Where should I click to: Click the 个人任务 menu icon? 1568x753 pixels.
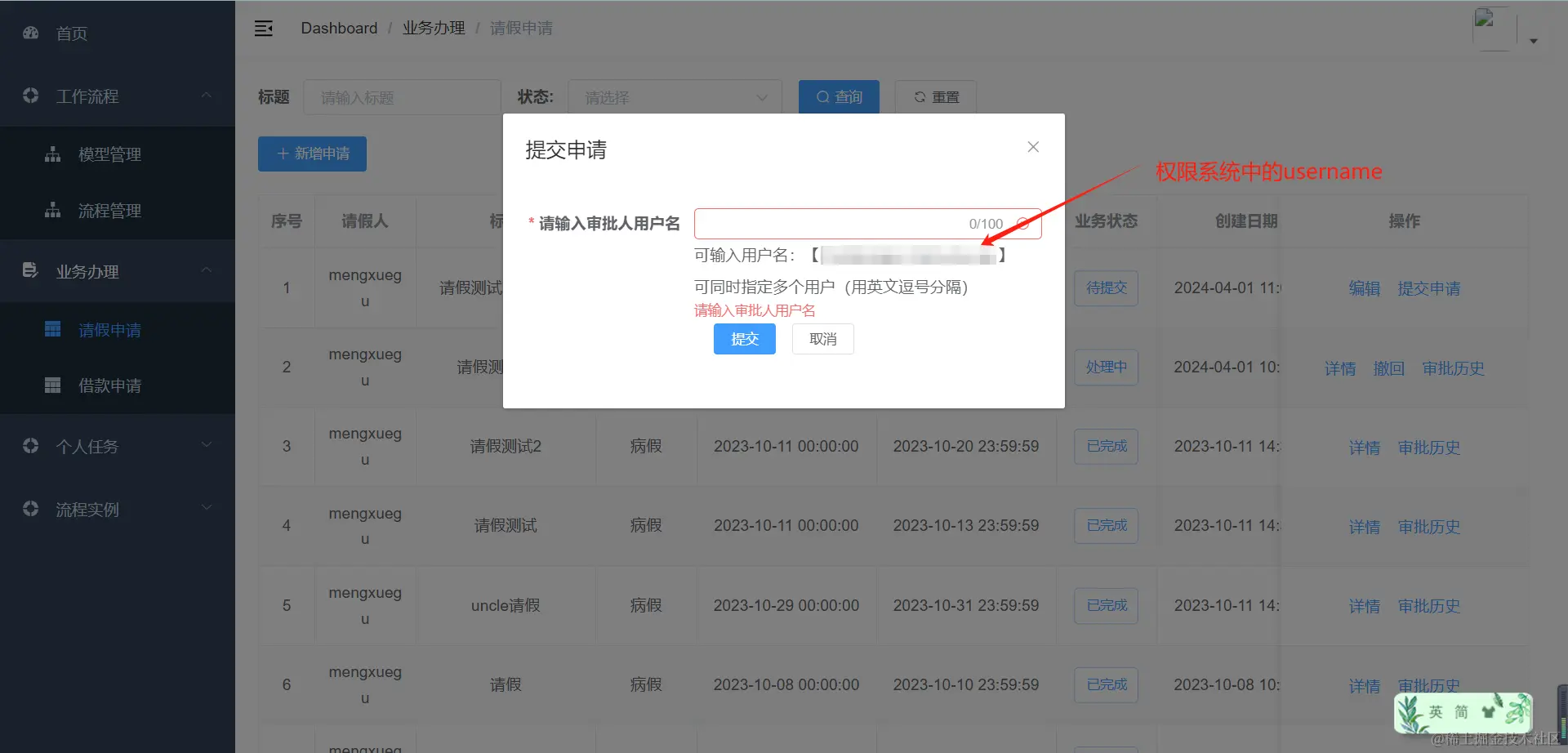pos(31,445)
